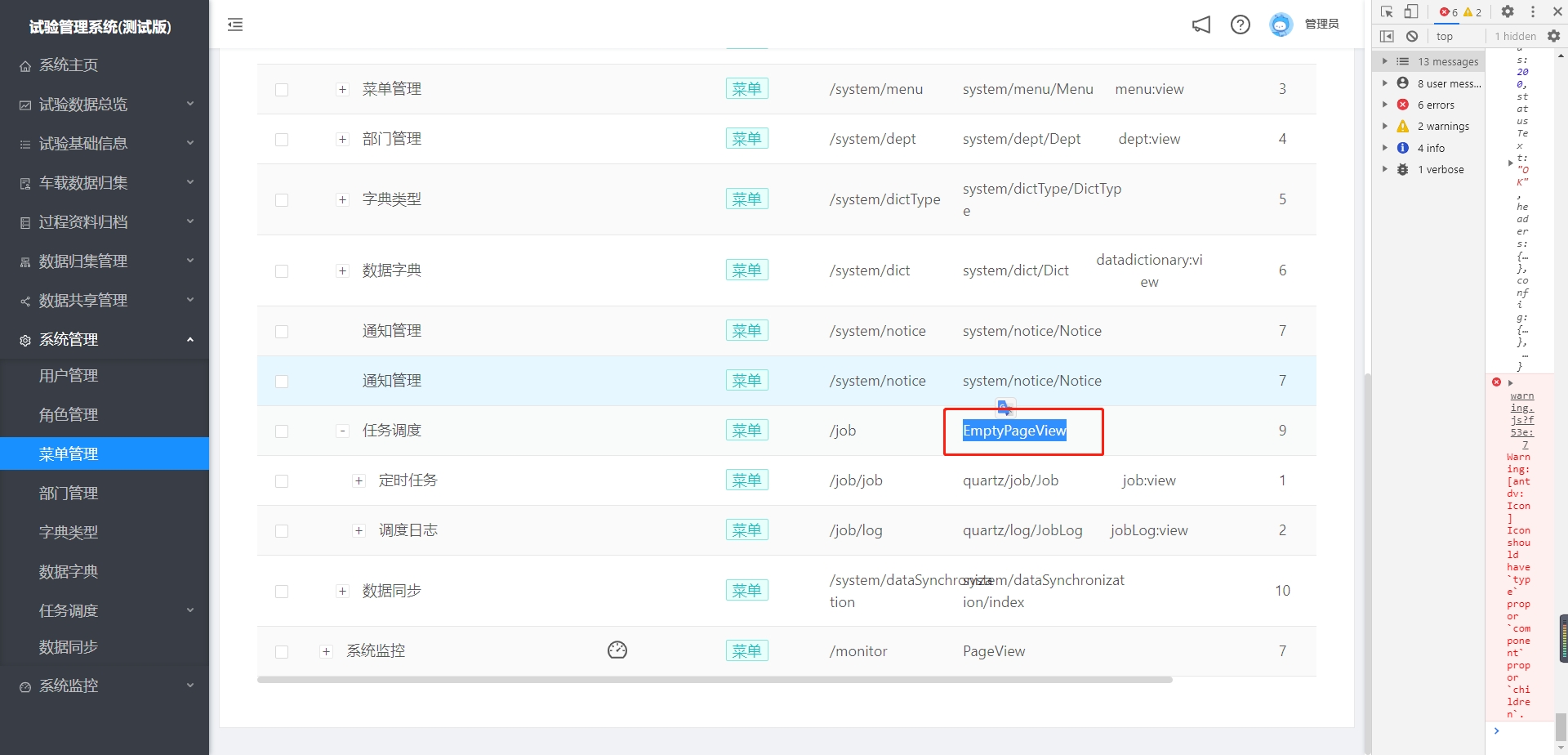1568x755 pixels.
Task: Click the table horizontal scrollbar
Action: [715, 680]
